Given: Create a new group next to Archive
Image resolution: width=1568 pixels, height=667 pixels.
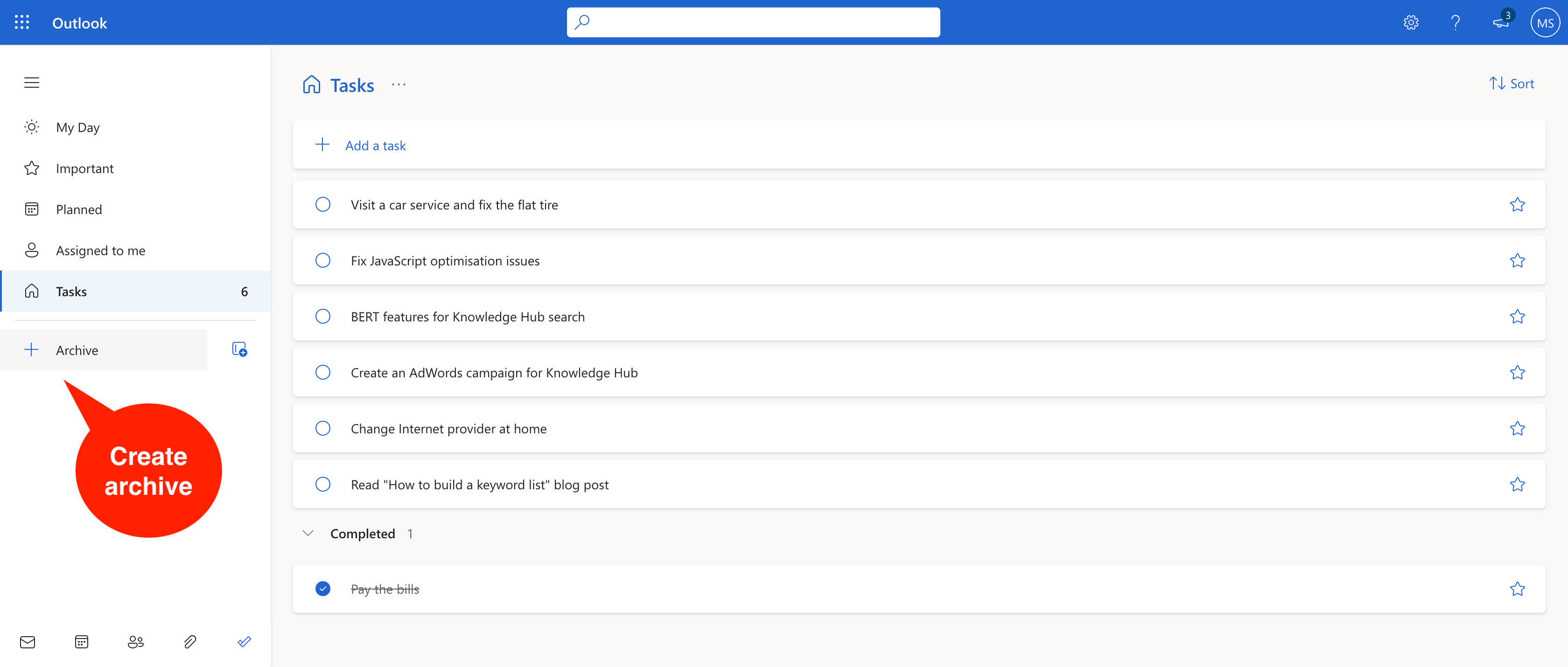Looking at the screenshot, I should pos(239,349).
